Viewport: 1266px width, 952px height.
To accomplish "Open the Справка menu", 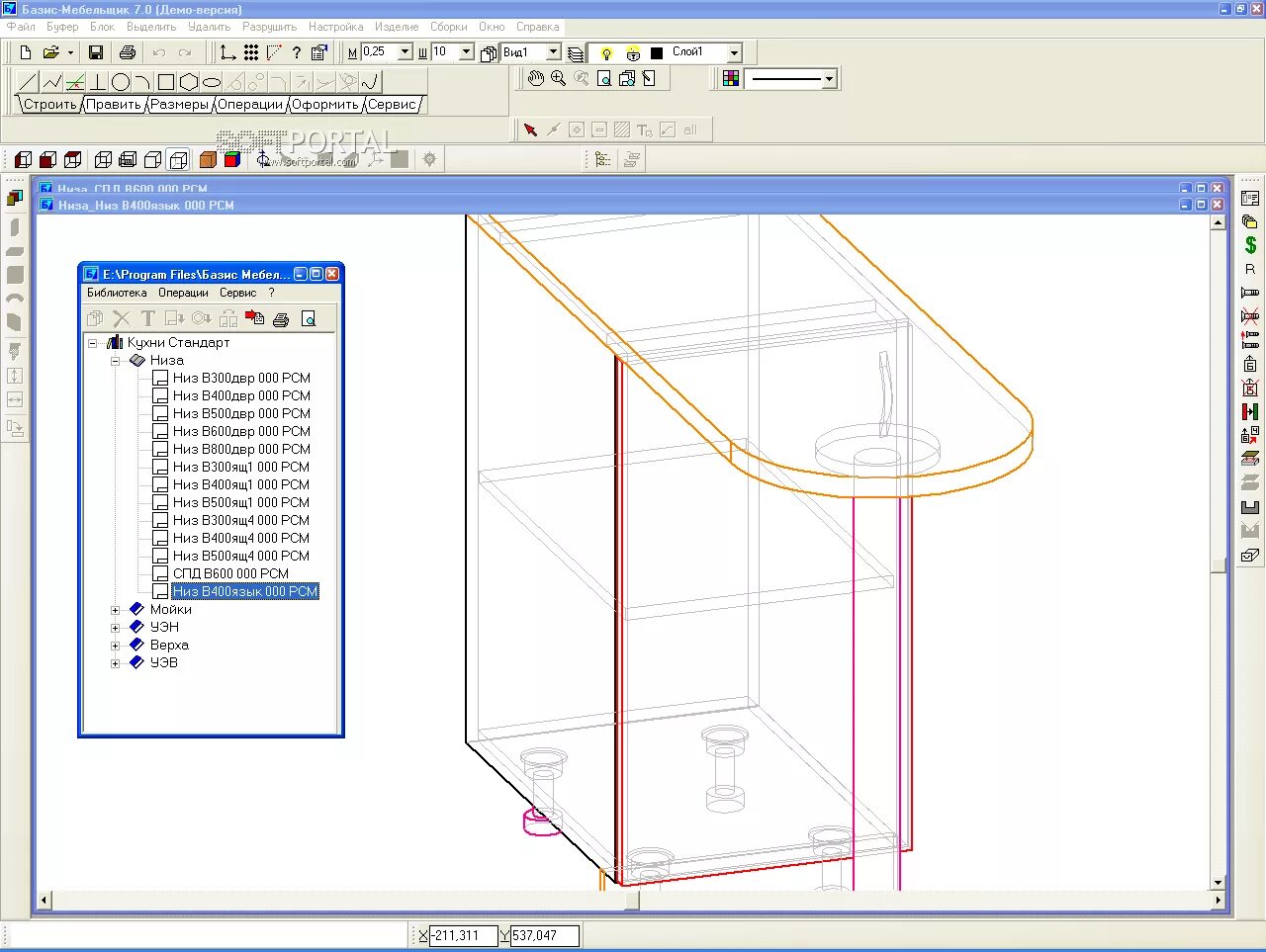I will point(537,27).
